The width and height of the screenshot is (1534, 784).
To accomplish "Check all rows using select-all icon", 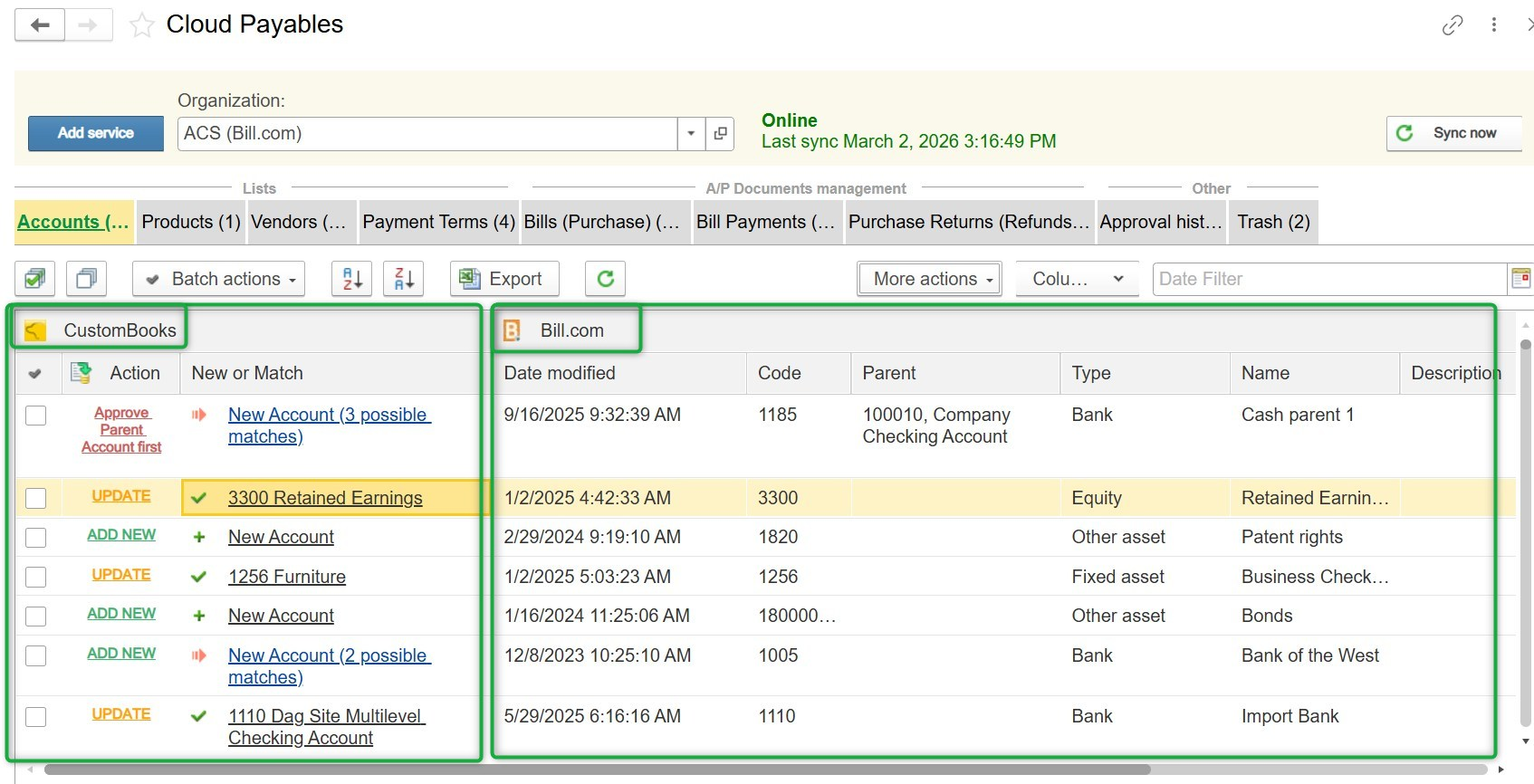I will [x=35, y=279].
